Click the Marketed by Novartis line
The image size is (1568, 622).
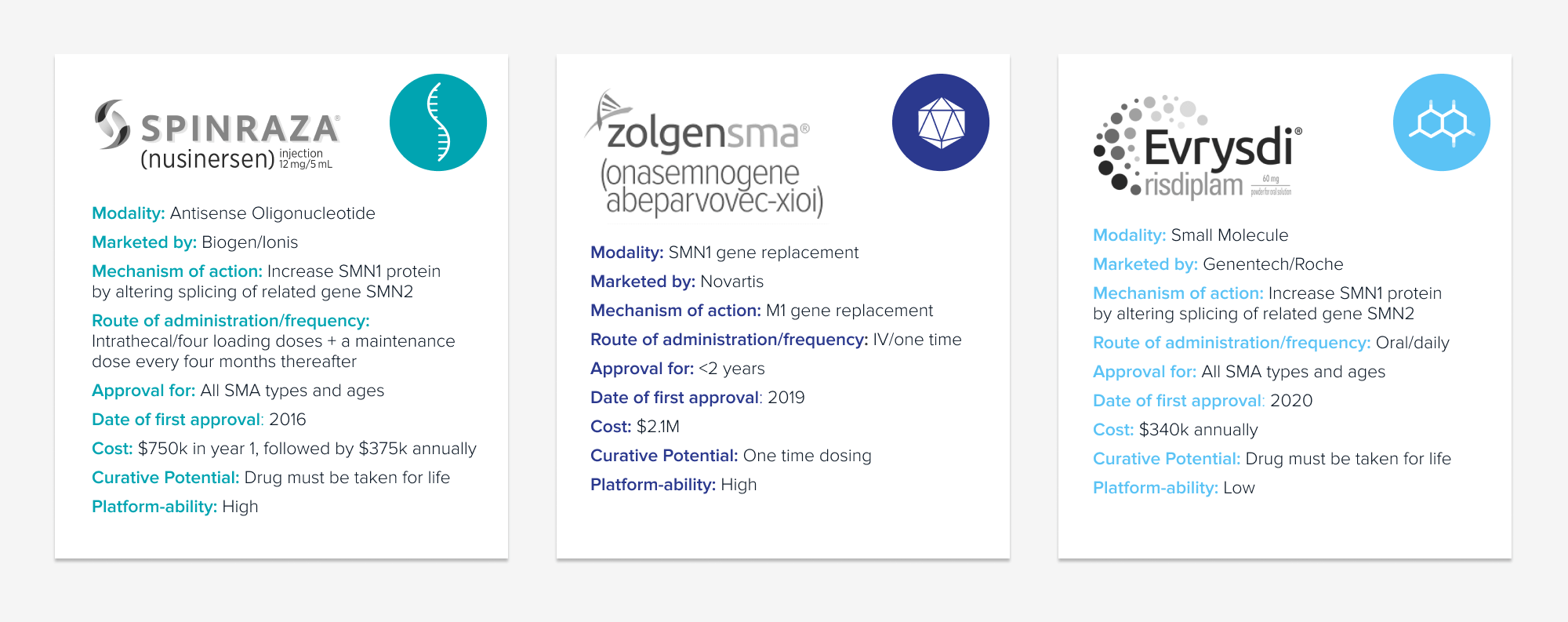(677, 282)
